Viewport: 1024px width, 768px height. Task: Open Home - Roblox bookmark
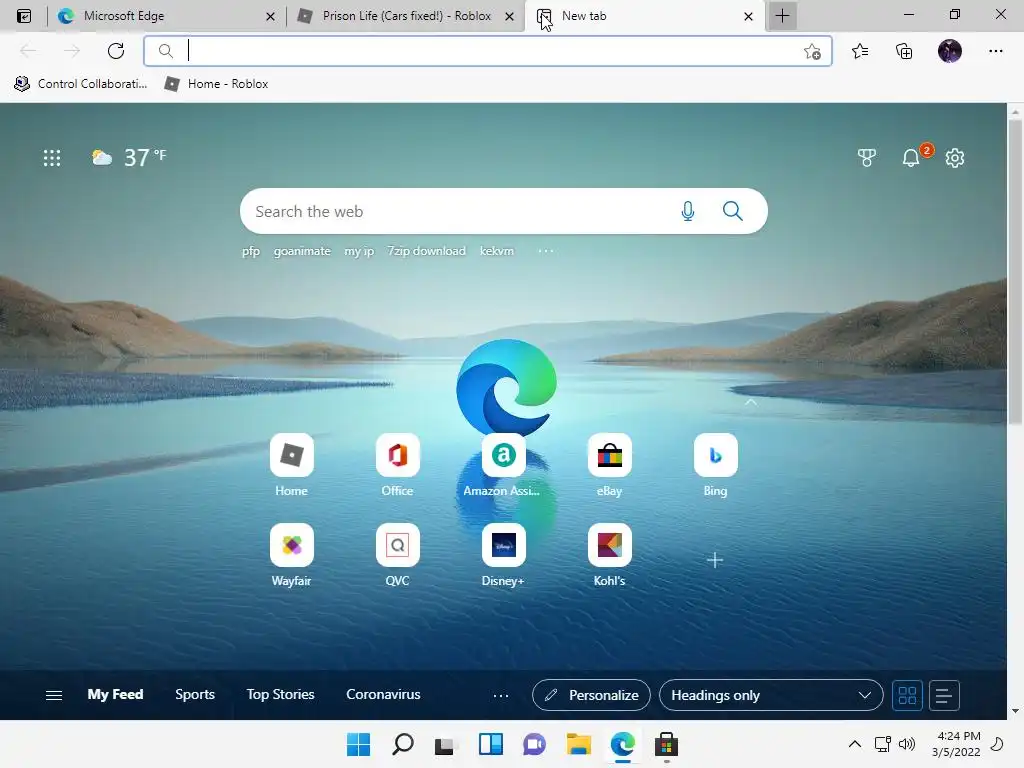(216, 84)
